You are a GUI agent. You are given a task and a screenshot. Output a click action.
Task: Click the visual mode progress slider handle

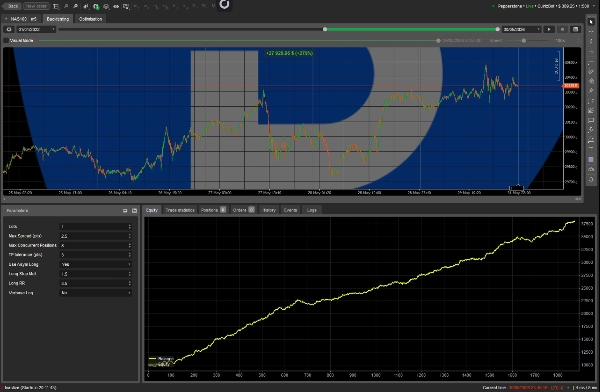[x=439, y=41]
